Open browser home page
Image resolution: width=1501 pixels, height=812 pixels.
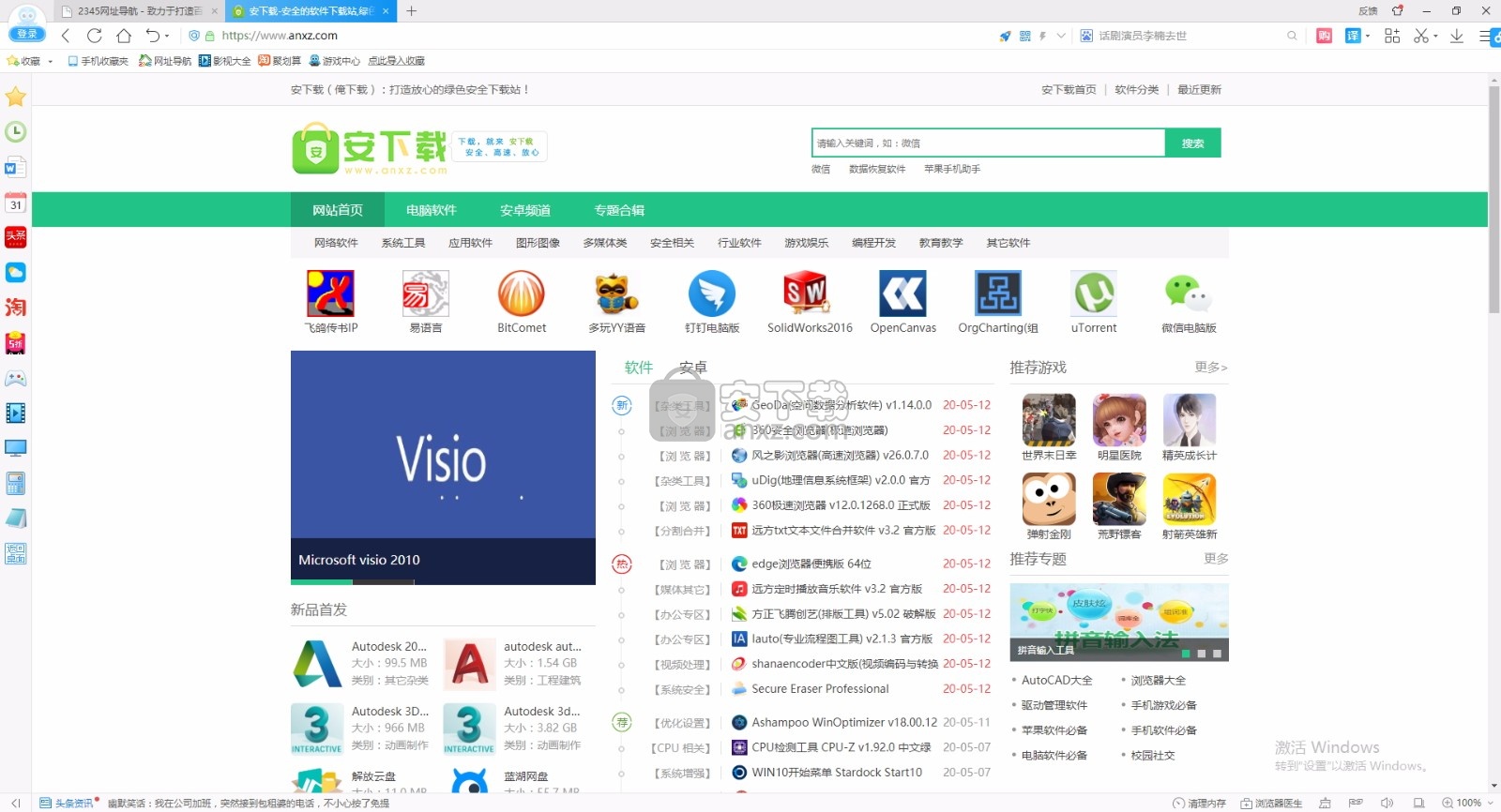click(123, 36)
